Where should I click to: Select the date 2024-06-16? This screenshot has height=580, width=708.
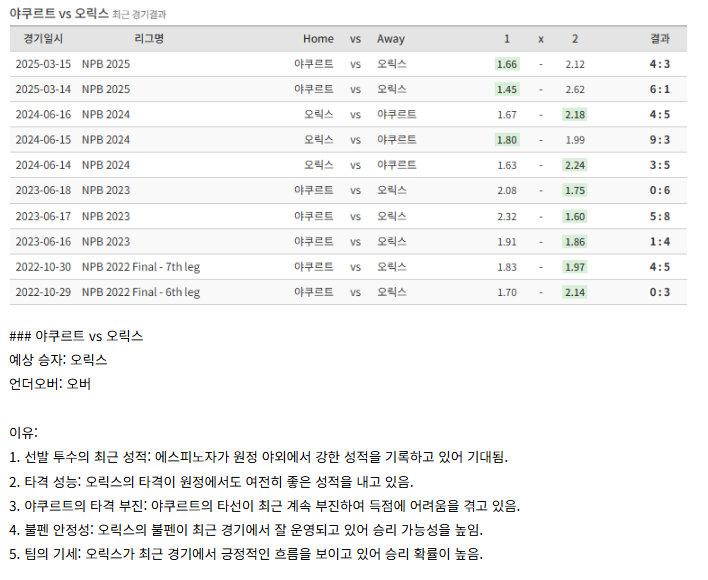pos(43,115)
